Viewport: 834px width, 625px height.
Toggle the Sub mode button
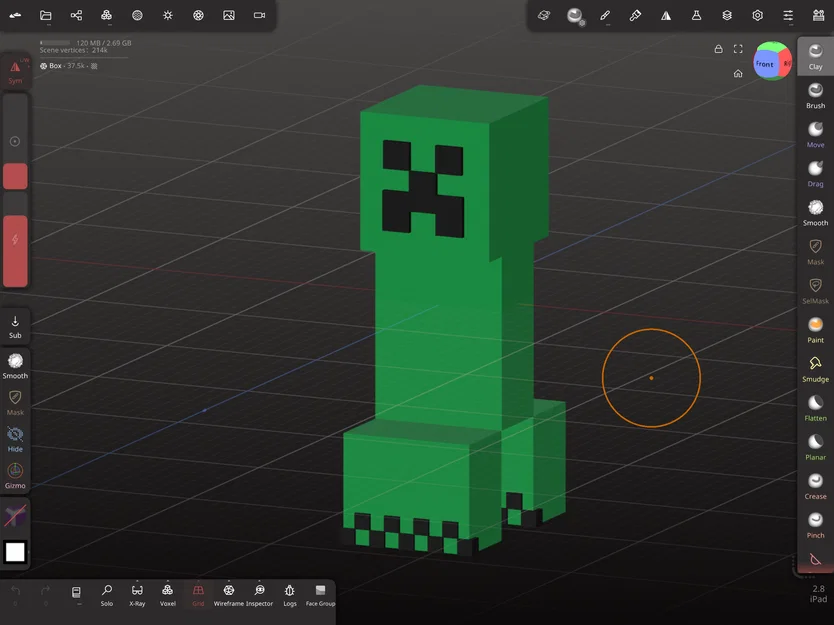point(15,327)
